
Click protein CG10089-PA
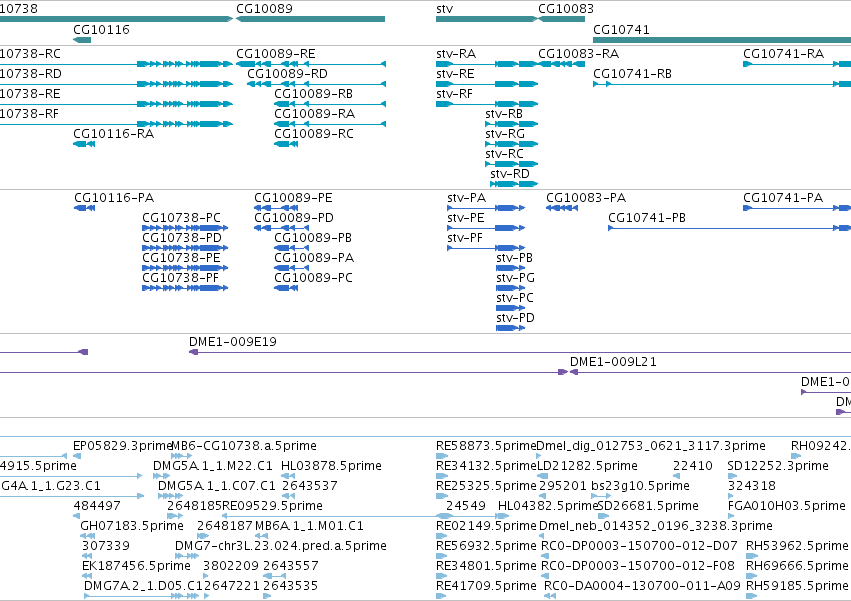point(291,268)
